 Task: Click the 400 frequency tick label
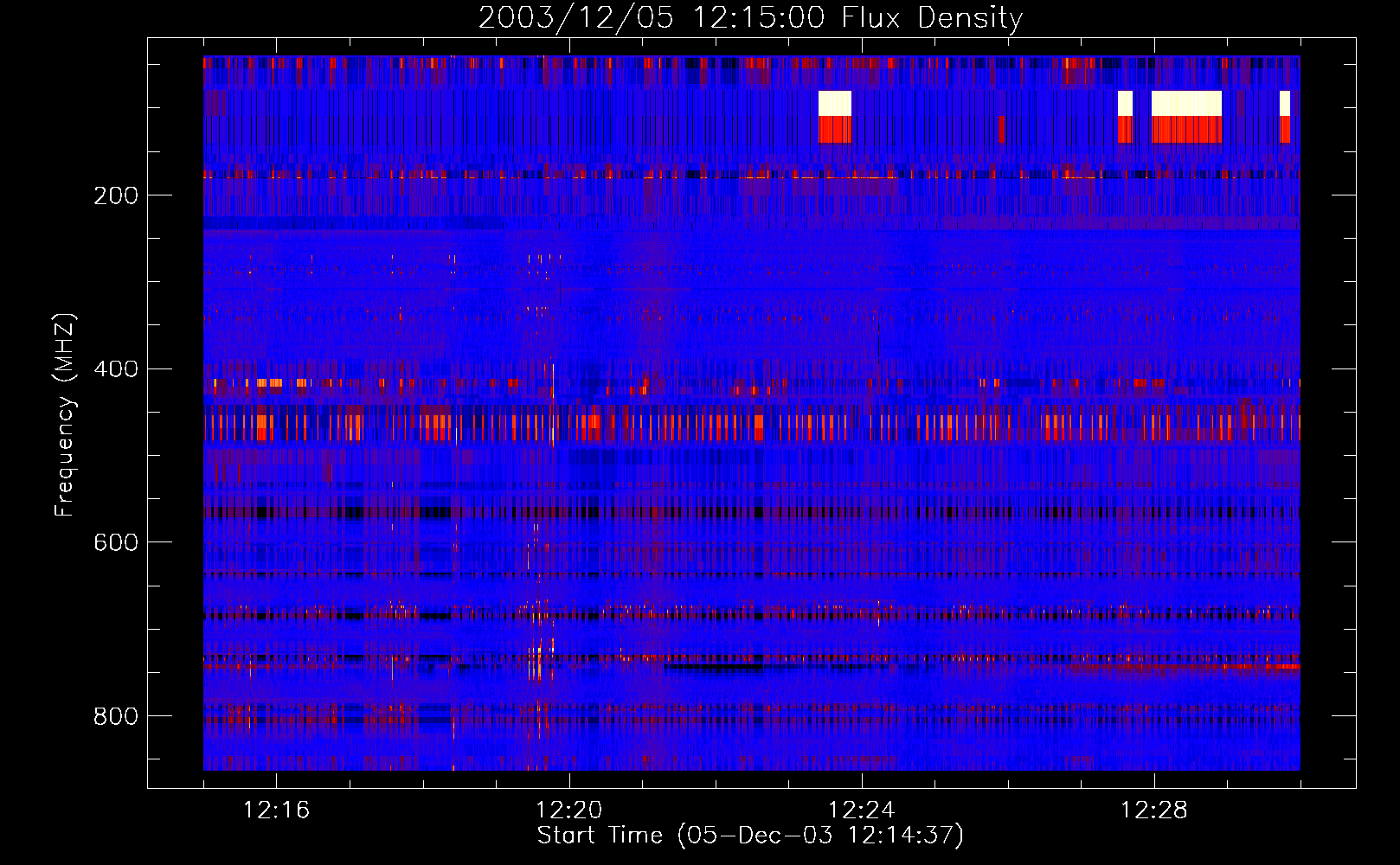tap(116, 369)
